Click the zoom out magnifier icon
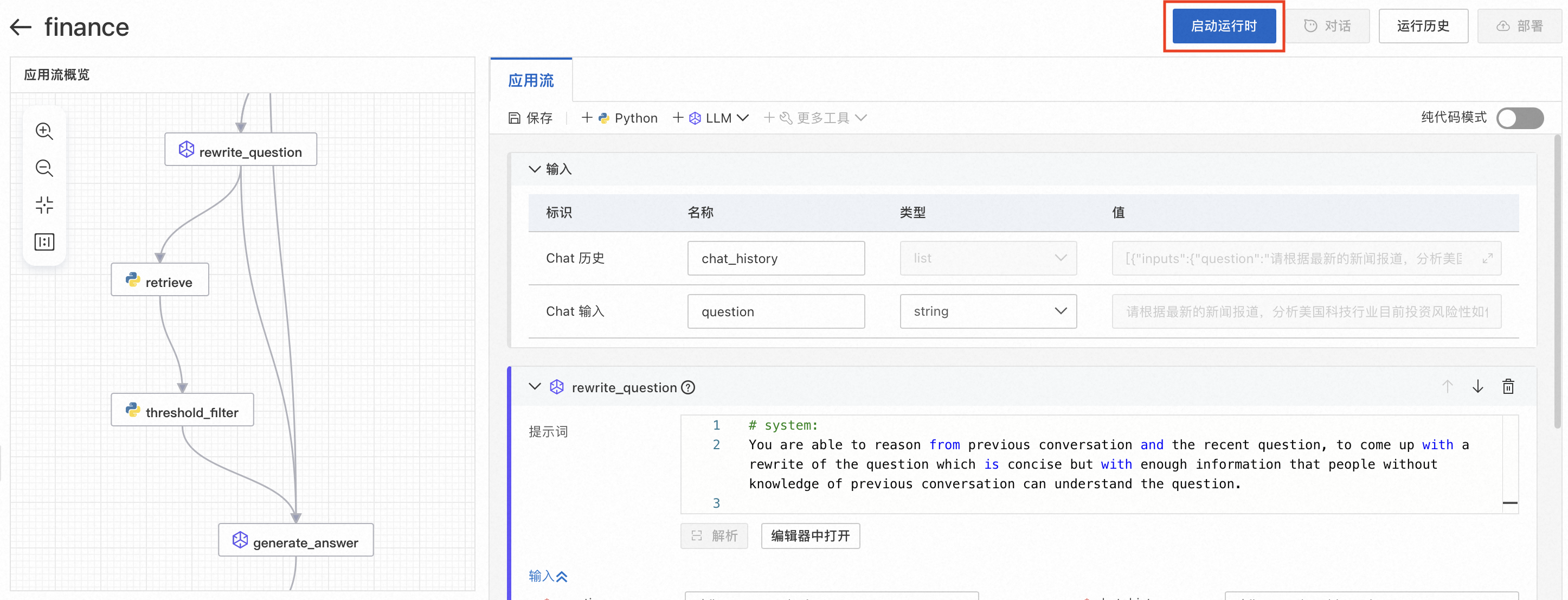The image size is (1568, 600). click(x=44, y=168)
